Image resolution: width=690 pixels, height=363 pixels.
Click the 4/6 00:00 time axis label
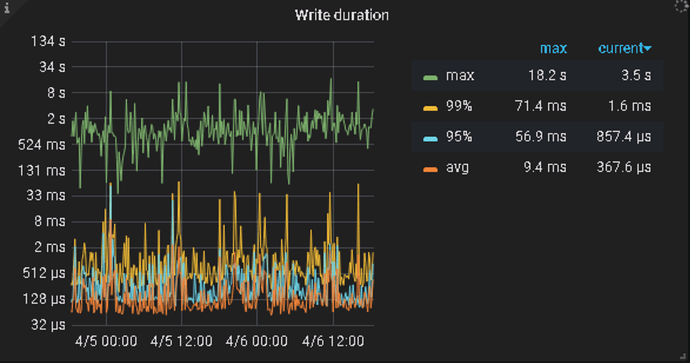257,341
